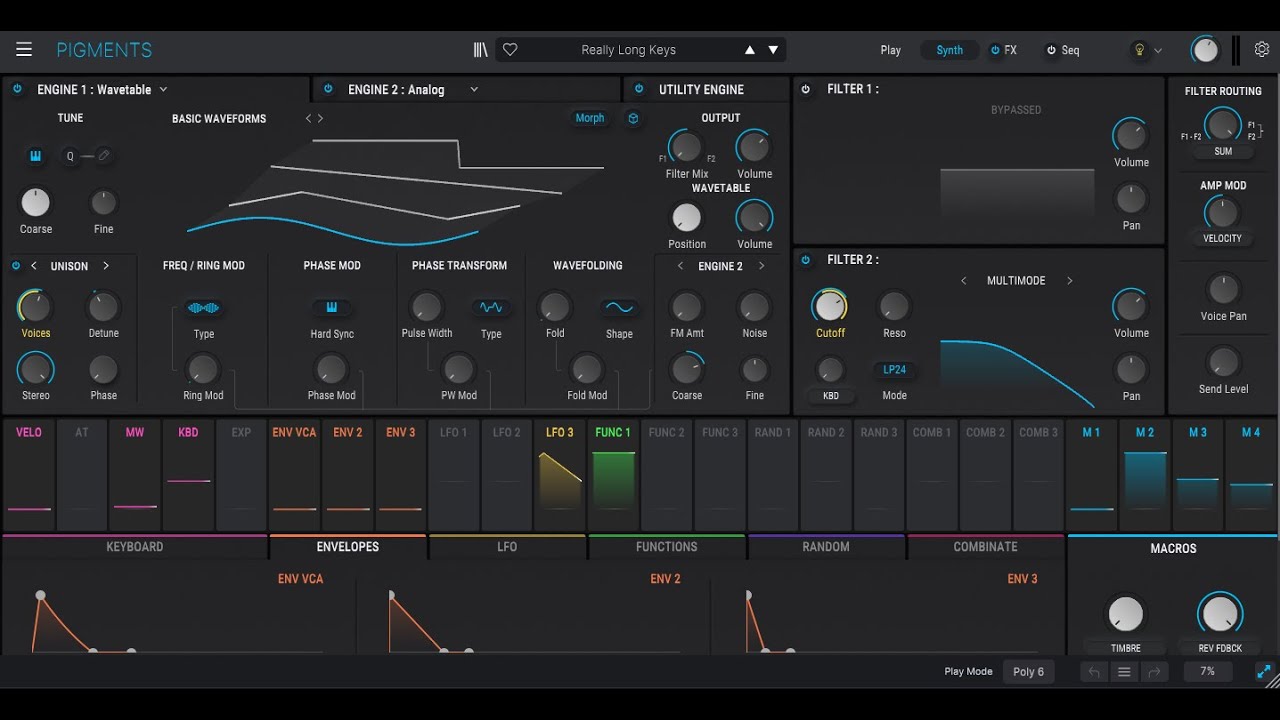Open Play Mode Poly 6 selector
Image resolution: width=1280 pixels, height=720 pixels.
click(1028, 672)
